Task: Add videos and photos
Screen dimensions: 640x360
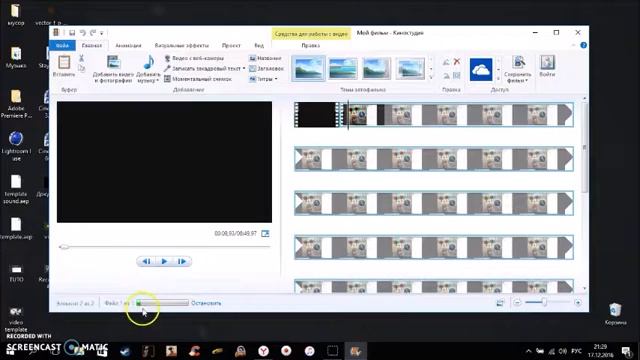Action: pos(113,69)
